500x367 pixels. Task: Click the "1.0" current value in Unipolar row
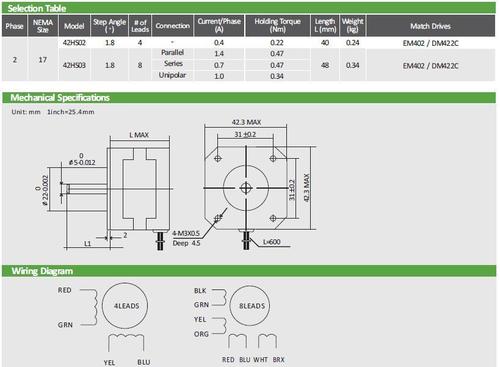point(219,76)
